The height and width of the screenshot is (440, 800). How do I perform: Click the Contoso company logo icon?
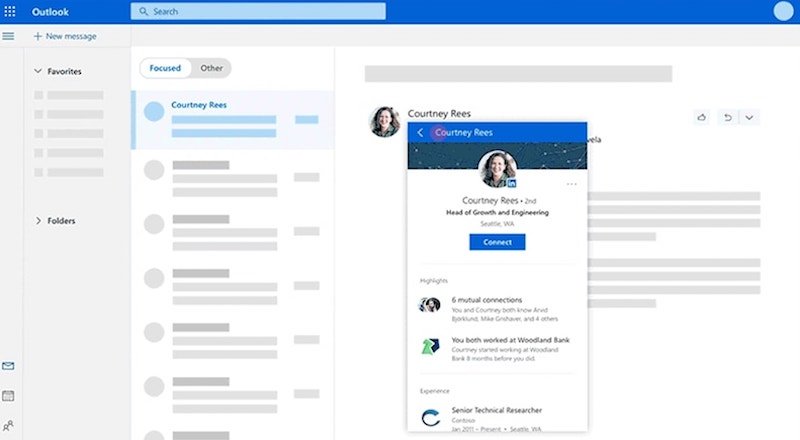[x=431, y=418]
